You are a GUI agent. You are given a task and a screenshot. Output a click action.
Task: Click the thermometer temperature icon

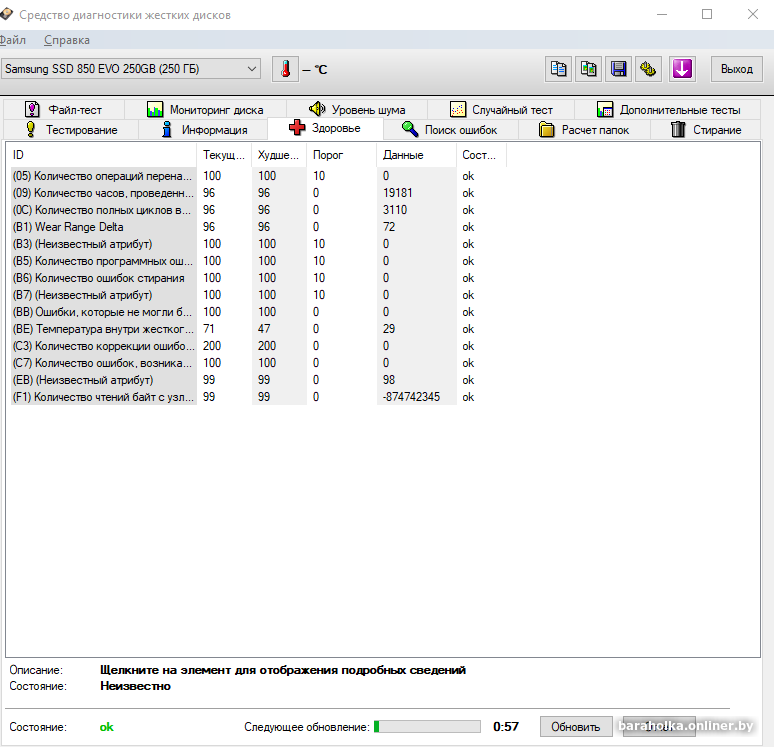click(x=285, y=69)
